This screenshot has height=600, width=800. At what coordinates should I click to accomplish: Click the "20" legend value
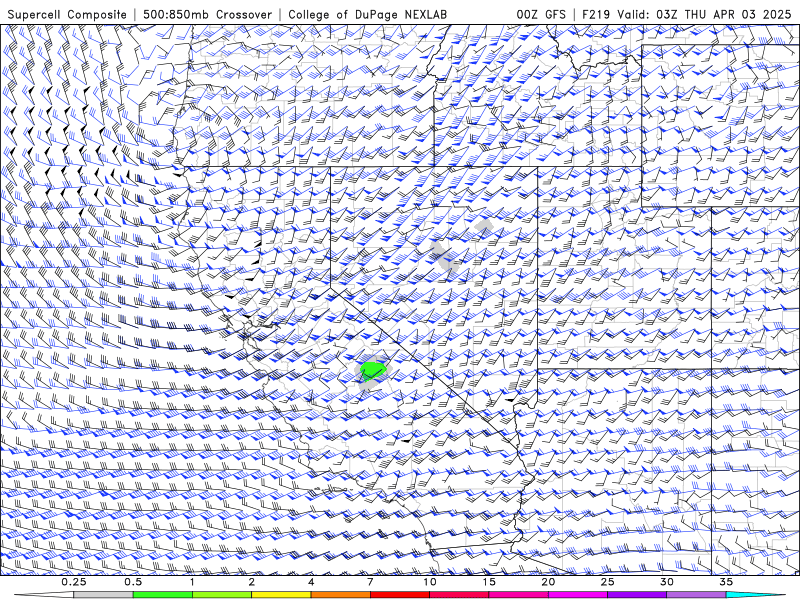coord(548,582)
